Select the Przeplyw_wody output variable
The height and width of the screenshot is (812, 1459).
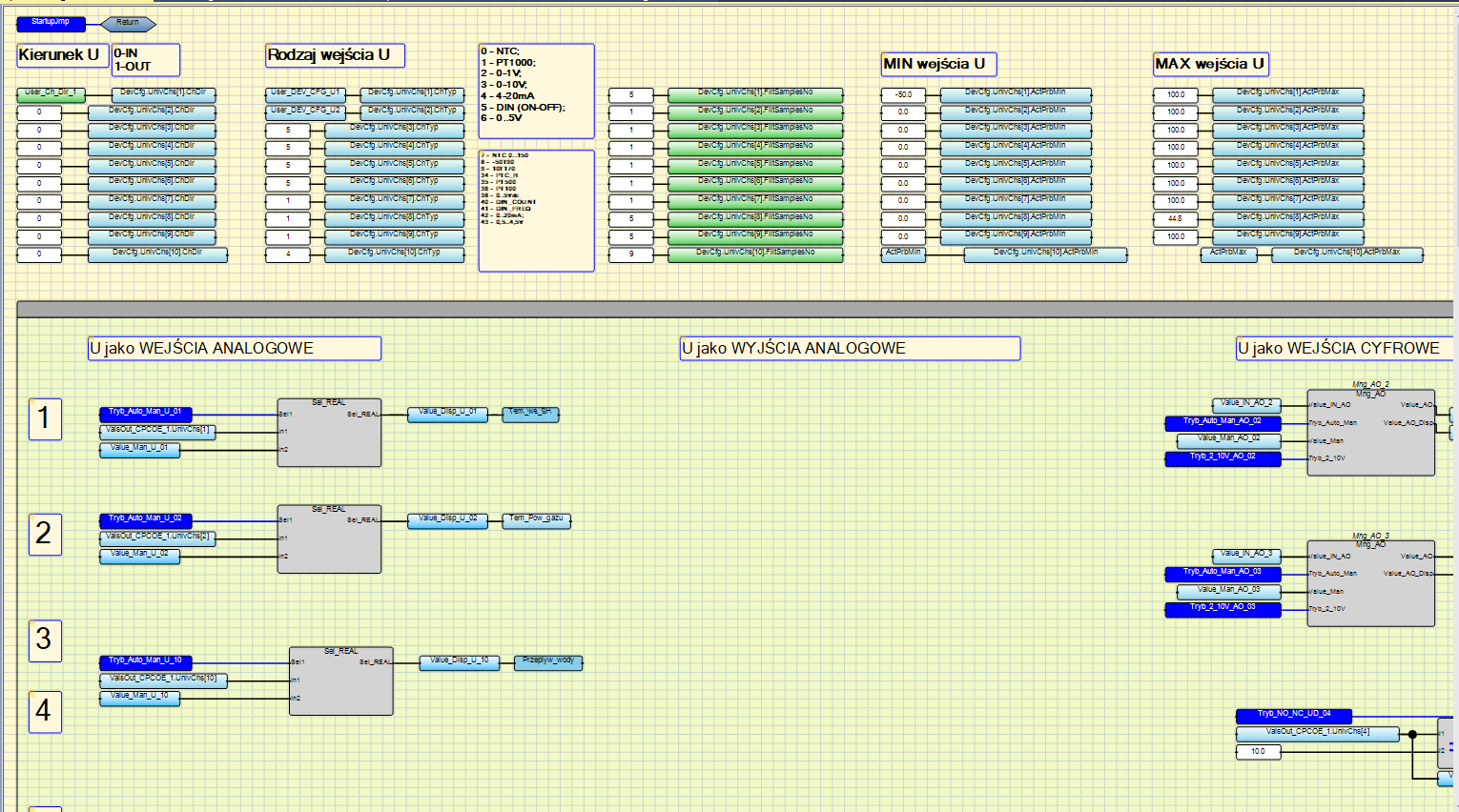coord(548,663)
